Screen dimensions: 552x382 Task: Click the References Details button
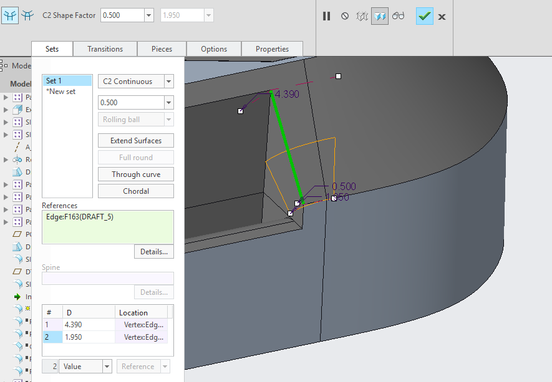pyautogui.click(x=154, y=252)
